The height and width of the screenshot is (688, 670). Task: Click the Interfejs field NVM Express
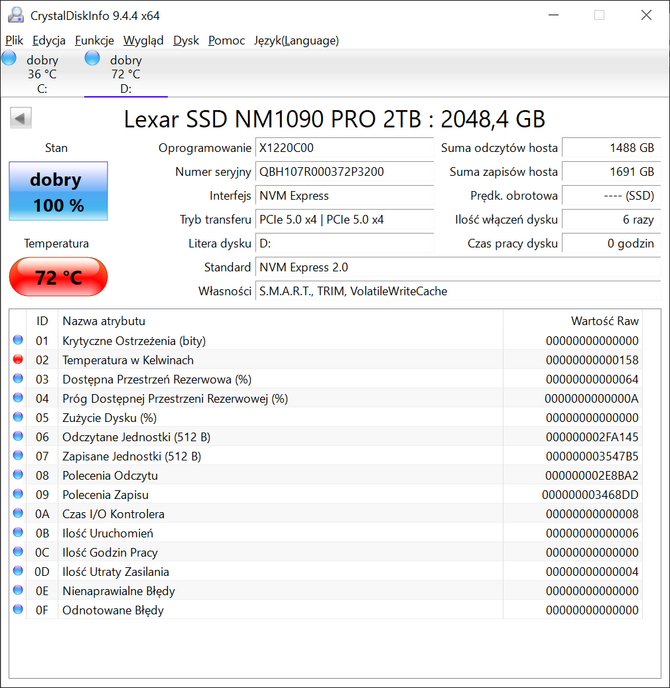point(344,196)
